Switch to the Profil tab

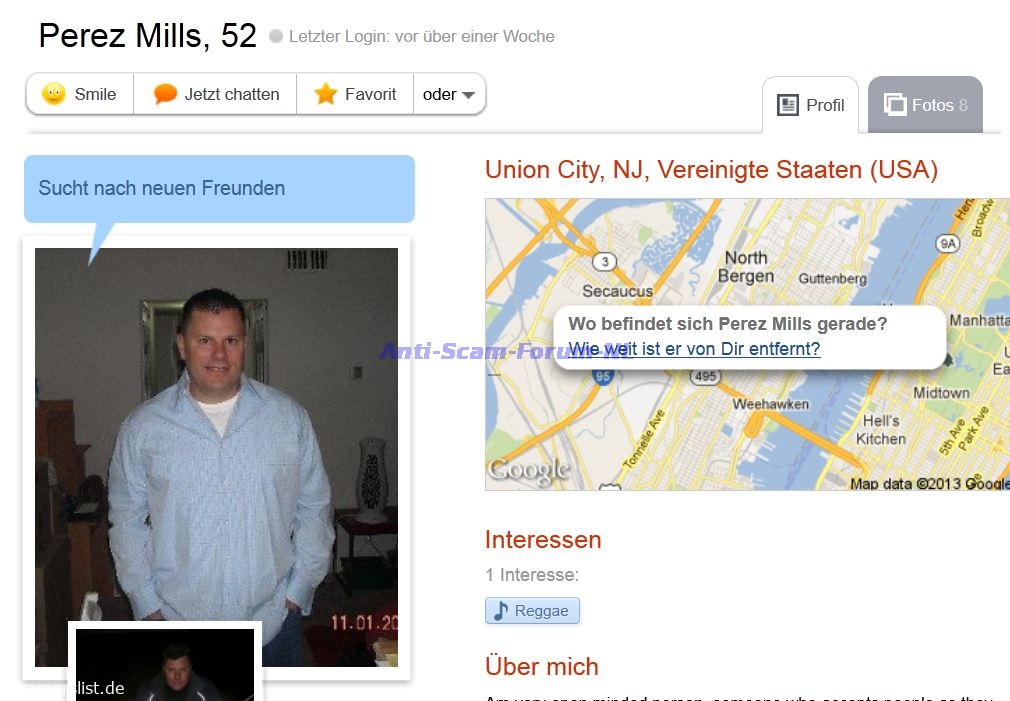(x=810, y=105)
